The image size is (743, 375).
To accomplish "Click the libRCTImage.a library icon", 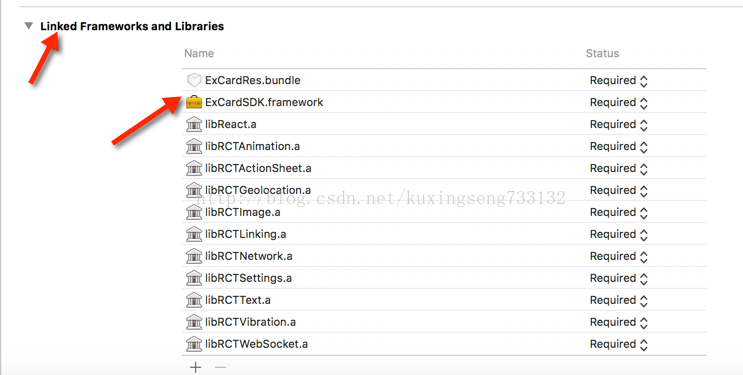I will [x=194, y=212].
